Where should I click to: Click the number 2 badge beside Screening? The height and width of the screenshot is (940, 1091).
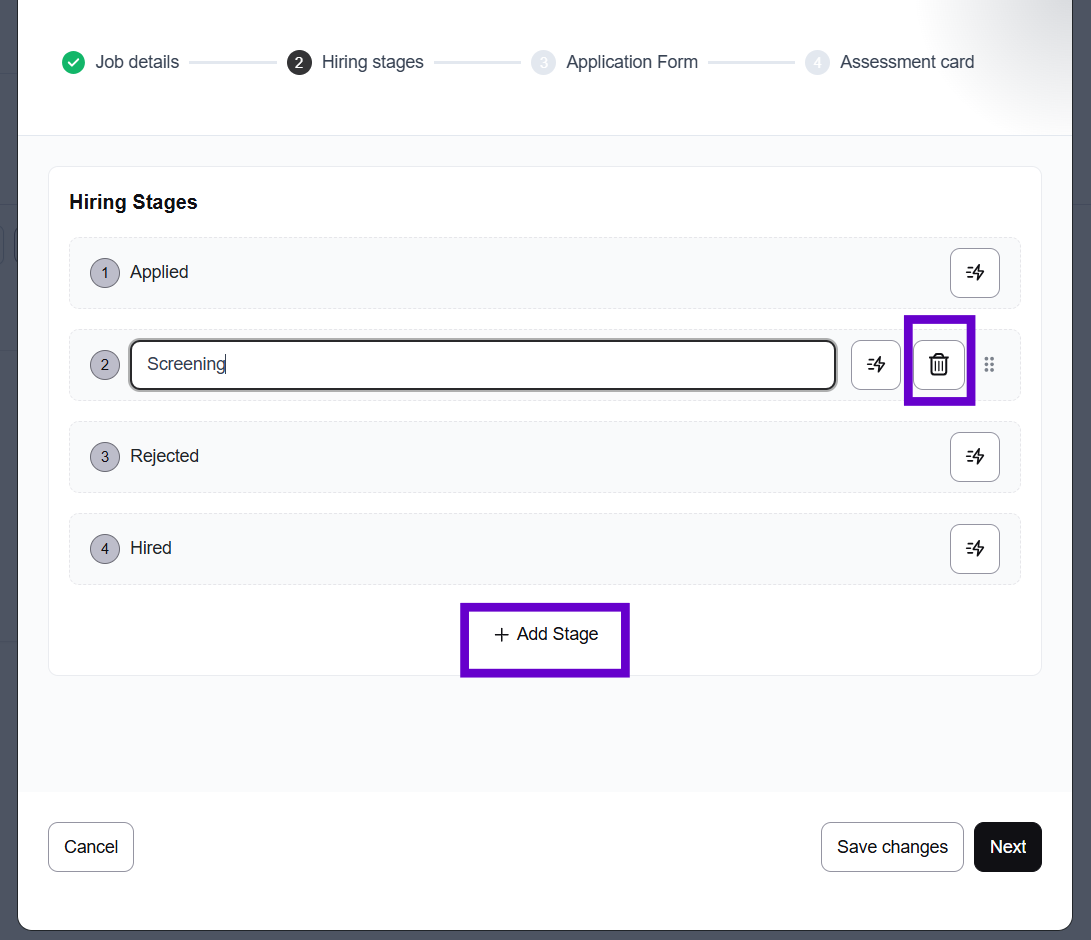pos(105,365)
